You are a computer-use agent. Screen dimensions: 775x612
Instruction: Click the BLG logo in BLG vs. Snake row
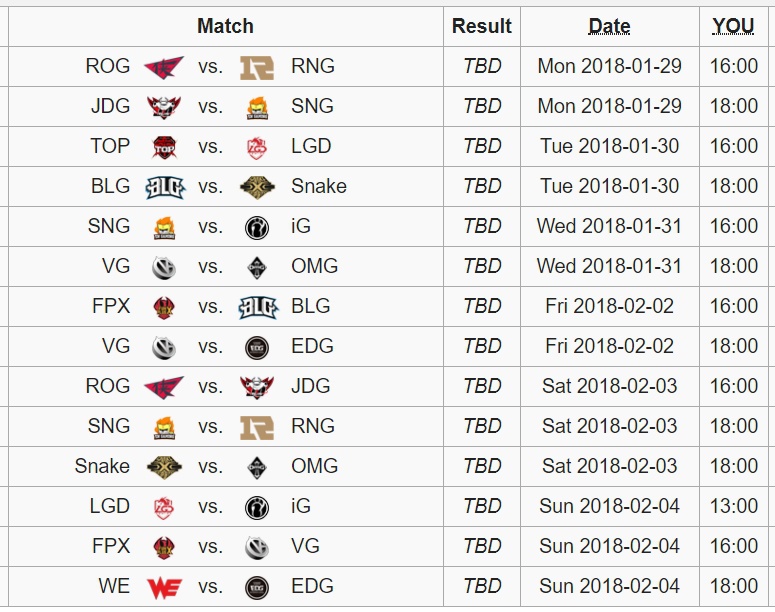click(x=165, y=187)
